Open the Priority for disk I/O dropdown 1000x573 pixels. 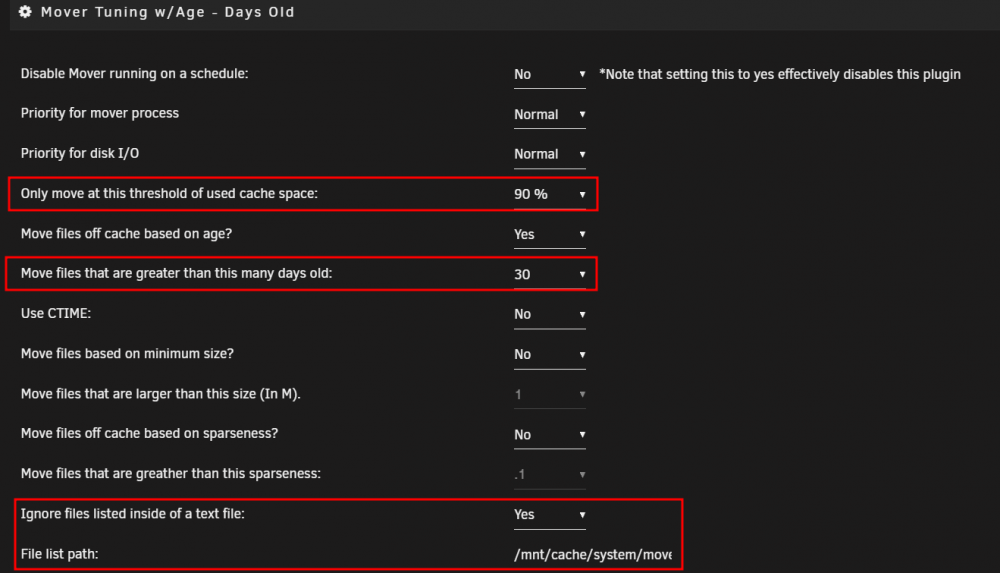pos(550,154)
